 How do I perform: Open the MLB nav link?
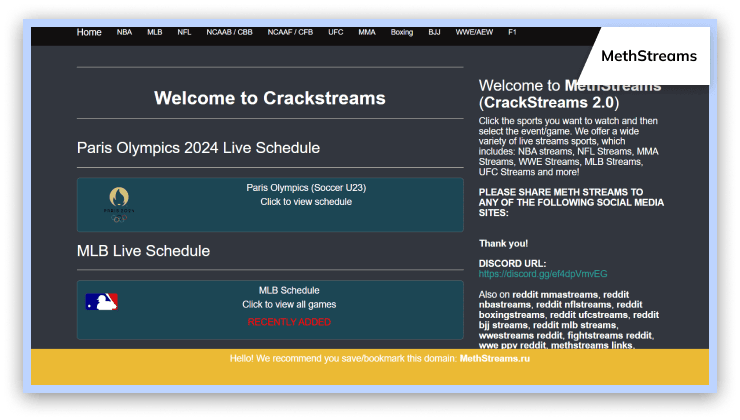[154, 32]
